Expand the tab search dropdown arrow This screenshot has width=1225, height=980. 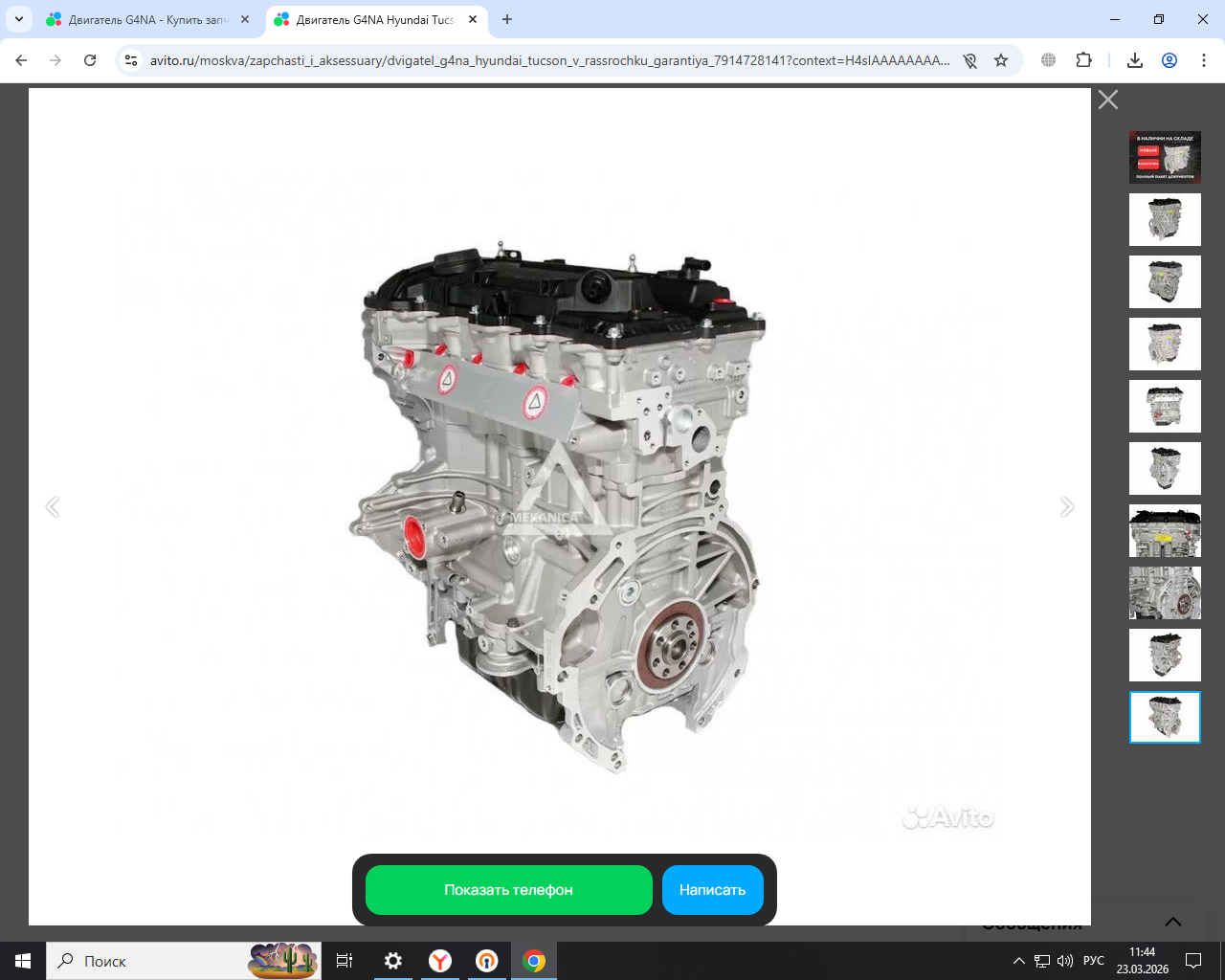(19, 19)
